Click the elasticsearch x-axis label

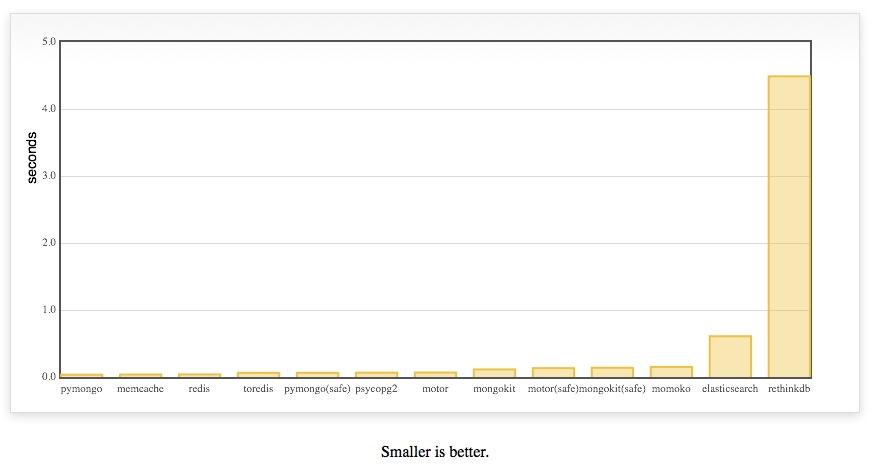(x=730, y=389)
